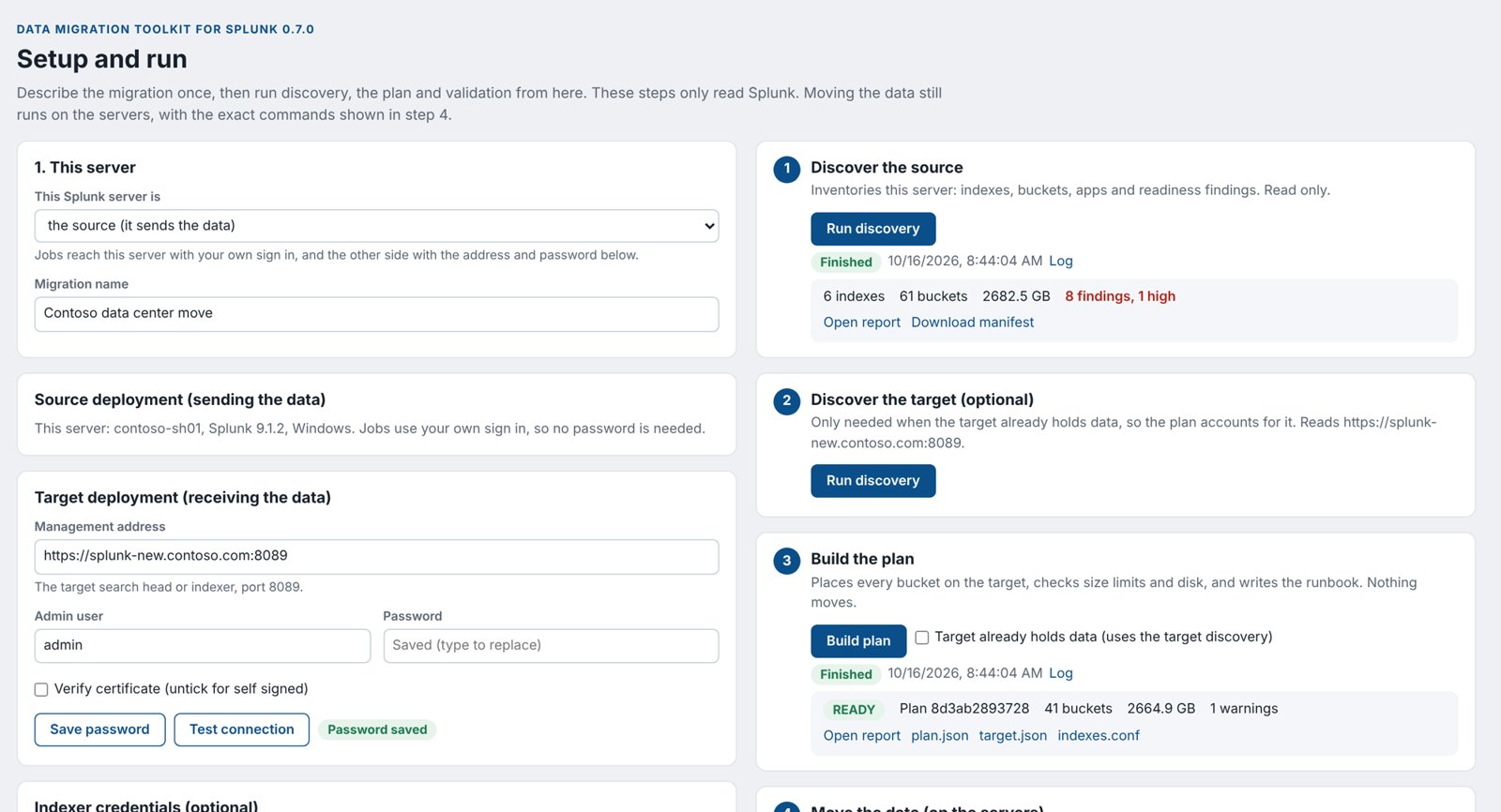Open the target.json link
This screenshot has height=812, width=1501.
coord(1012,736)
